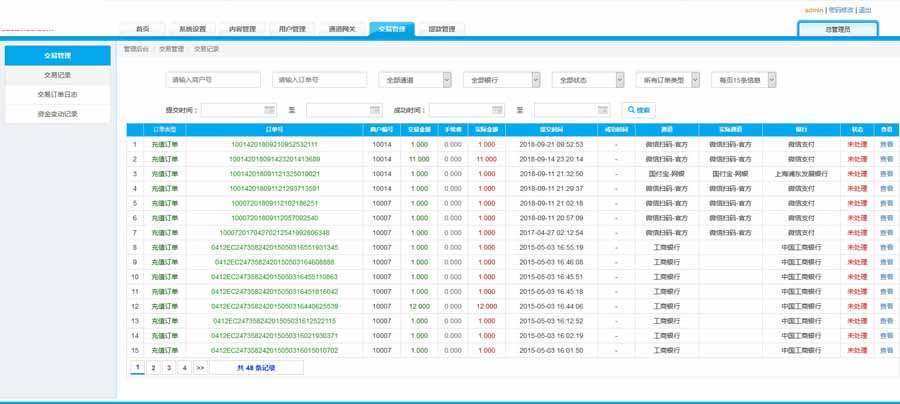Switch to the 用户管理 tab

292,29
